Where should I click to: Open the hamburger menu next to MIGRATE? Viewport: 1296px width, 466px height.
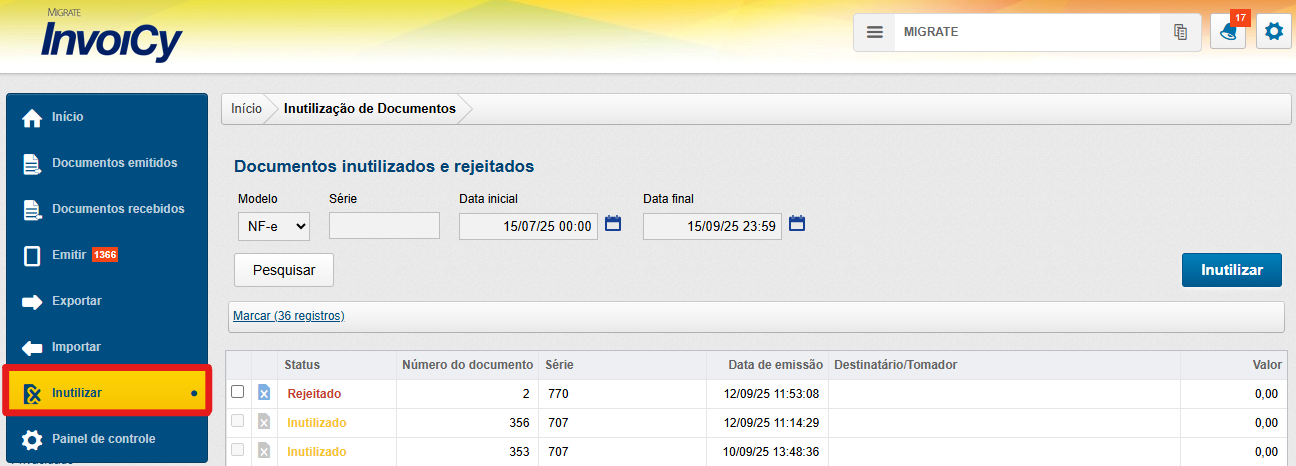tap(874, 32)
